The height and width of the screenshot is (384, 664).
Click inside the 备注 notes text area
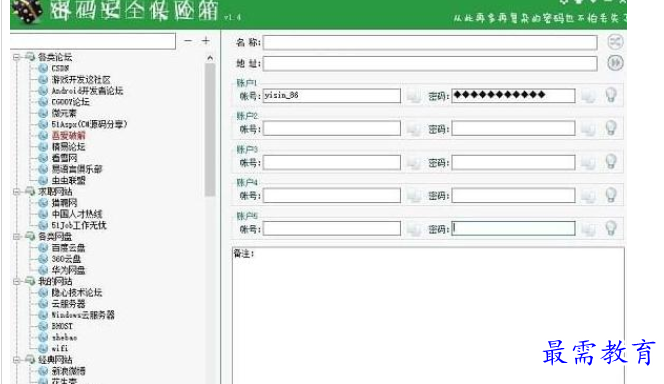(428, 315)
